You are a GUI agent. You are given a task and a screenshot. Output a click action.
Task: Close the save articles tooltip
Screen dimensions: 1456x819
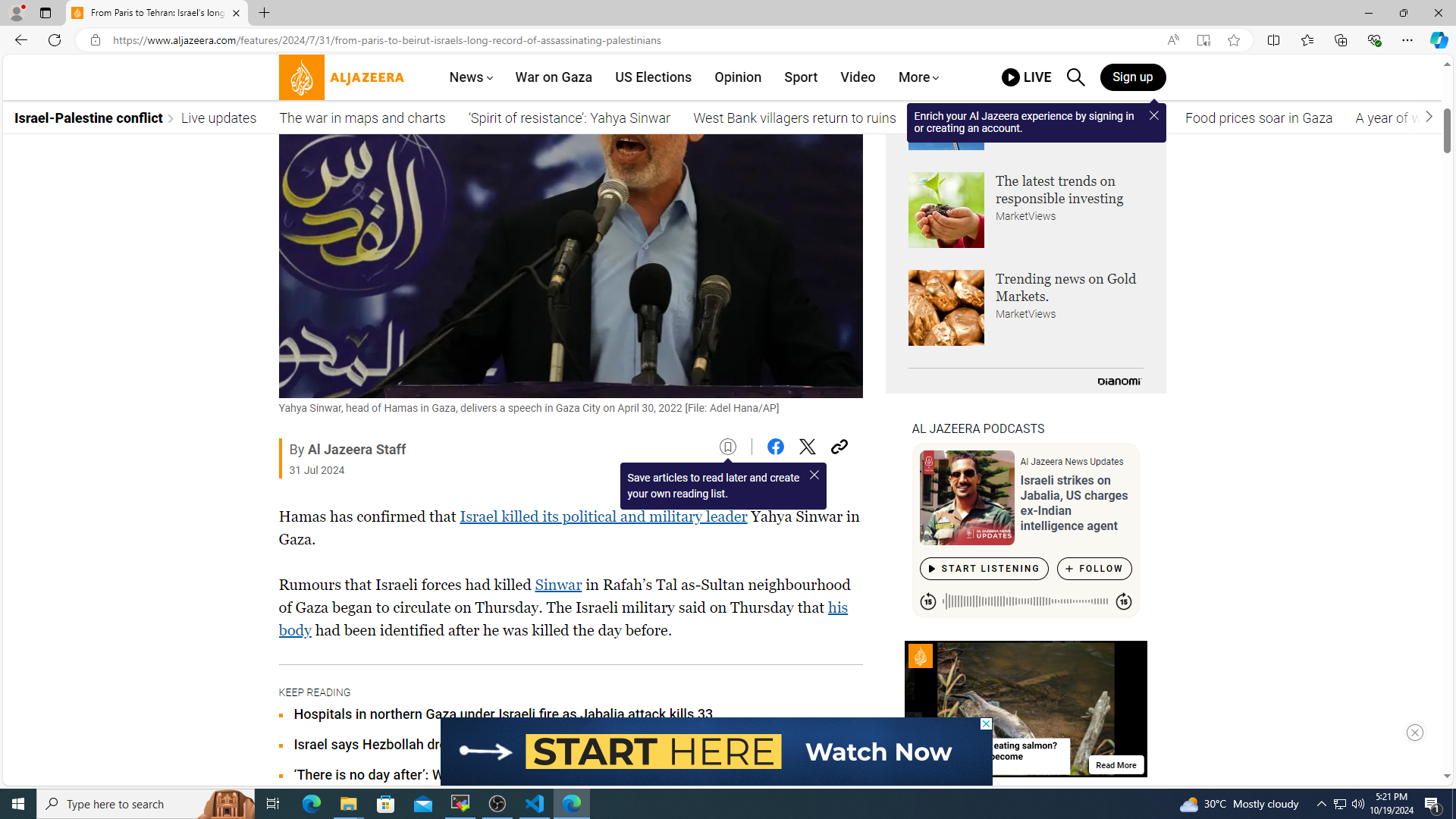coord(814,475)
